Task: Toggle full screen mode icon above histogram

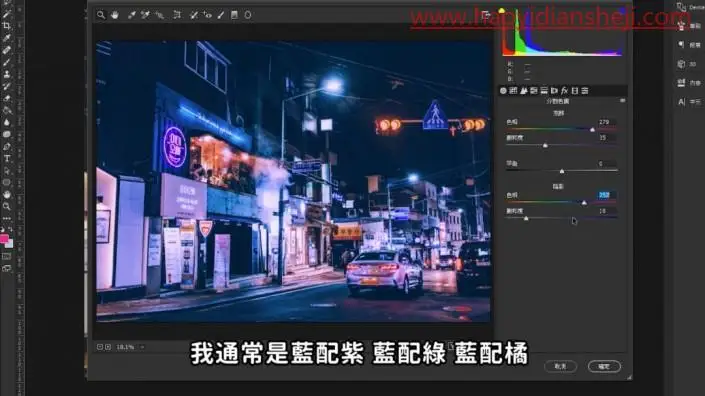Action: coord(486,15)
